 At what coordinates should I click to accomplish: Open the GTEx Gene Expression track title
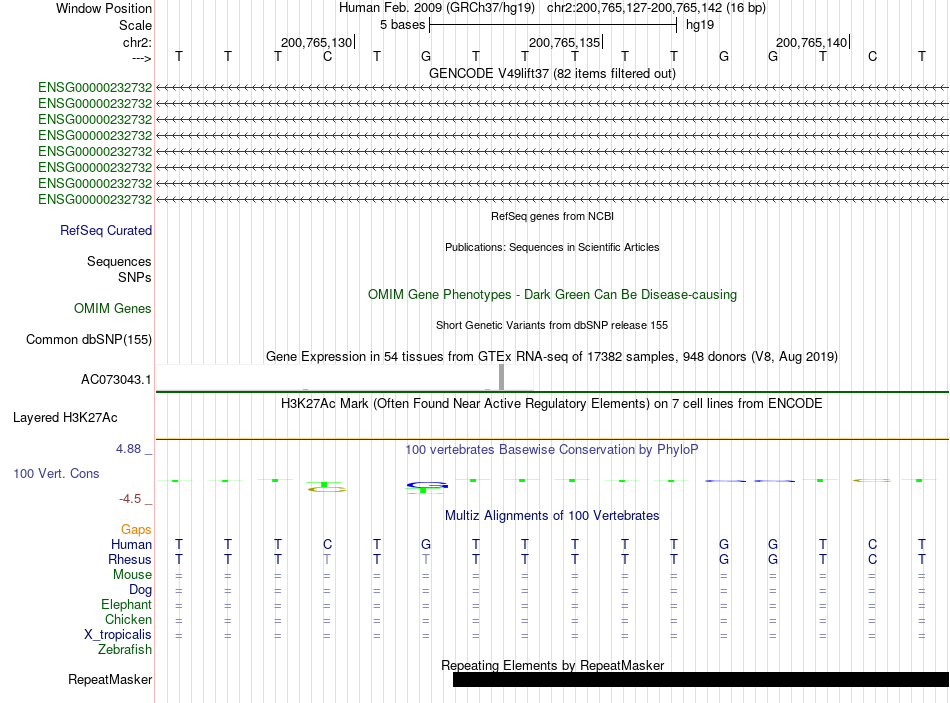point(552,356)
